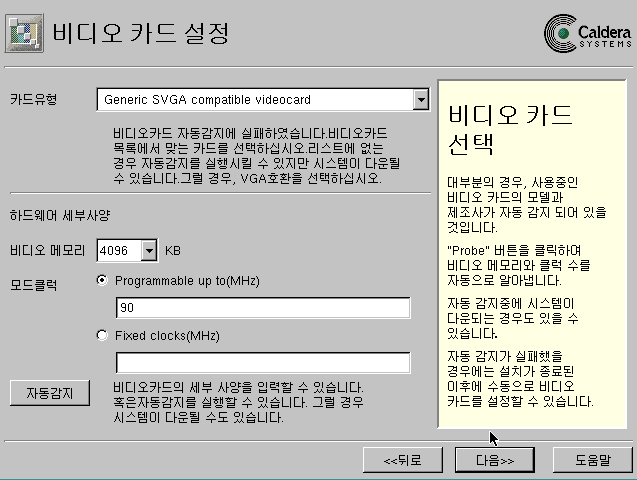Click the 비디오 카드 설정 title

[141, 33]
